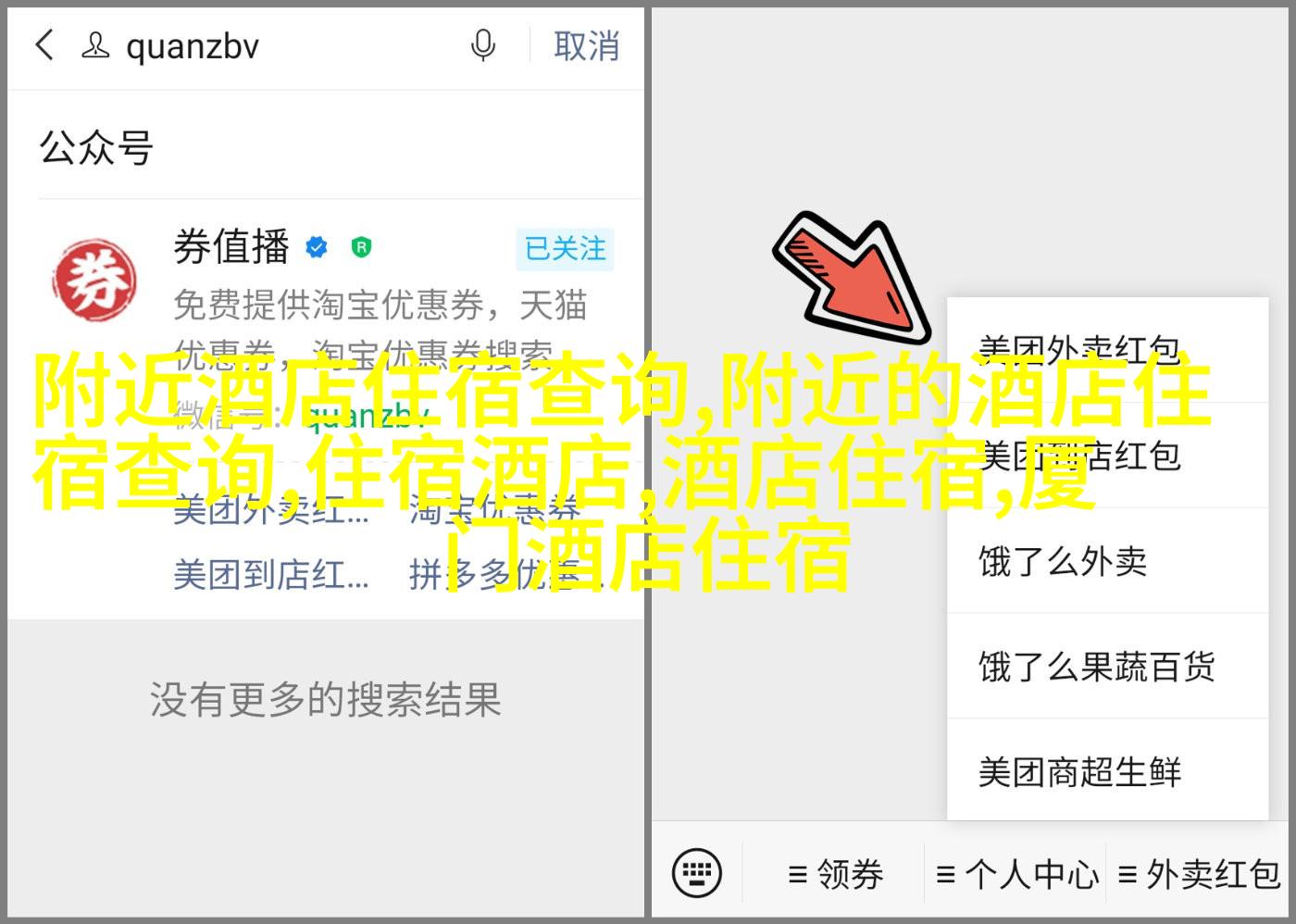Collapse the 外卖红包 bottom menu

[x=1199, y=873]
